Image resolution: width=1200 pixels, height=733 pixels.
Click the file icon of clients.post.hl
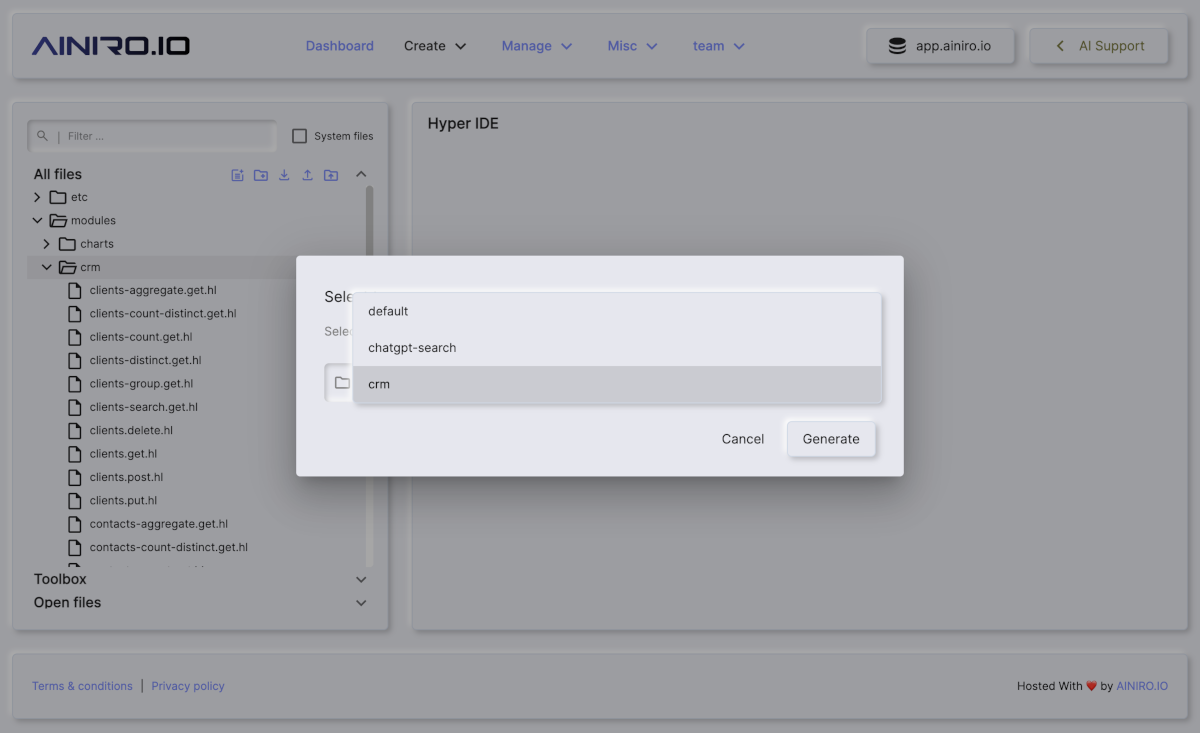tap(75, 477)
